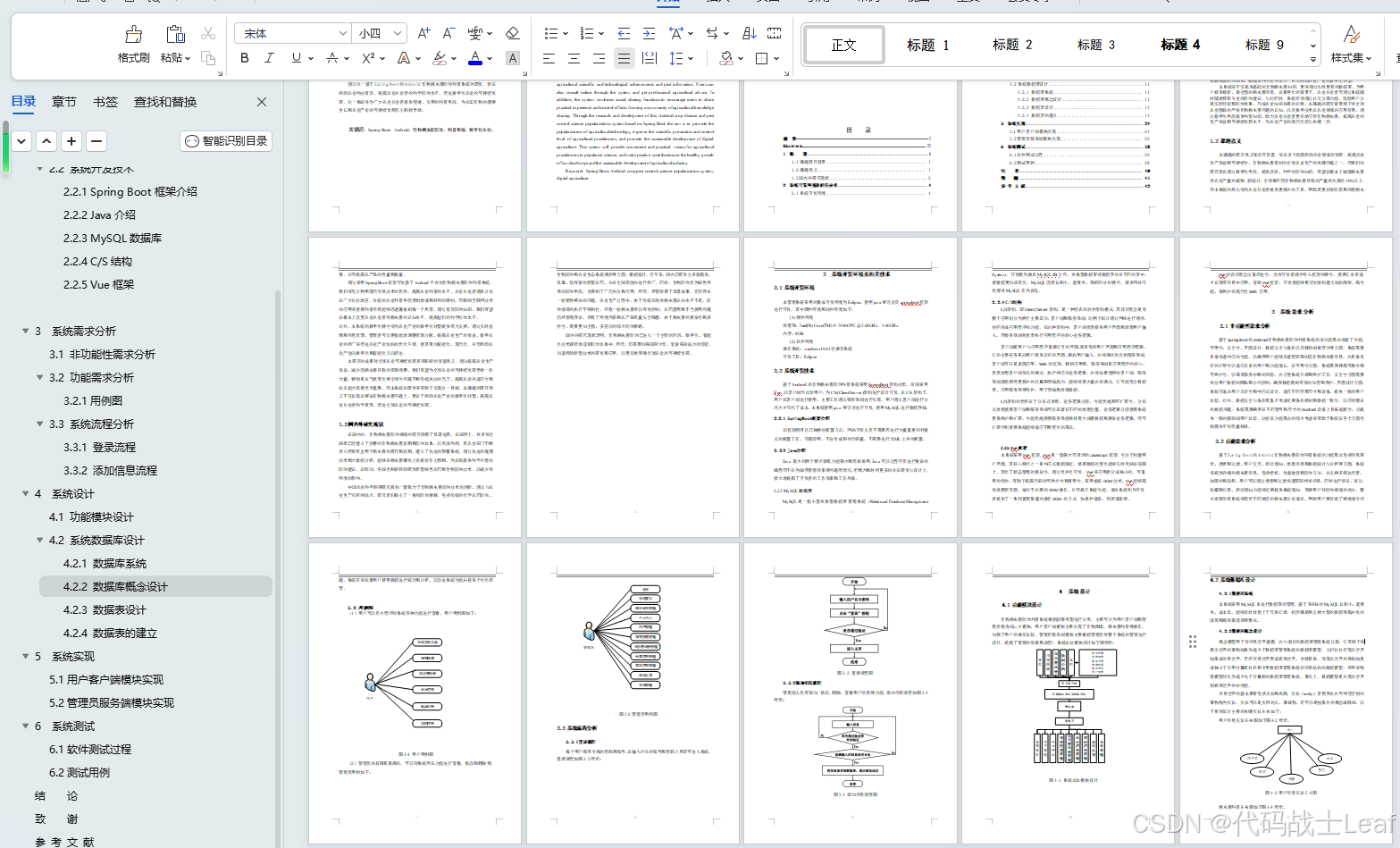
Task: Click the Copy icon below scissors
Action: click(208, 58)
